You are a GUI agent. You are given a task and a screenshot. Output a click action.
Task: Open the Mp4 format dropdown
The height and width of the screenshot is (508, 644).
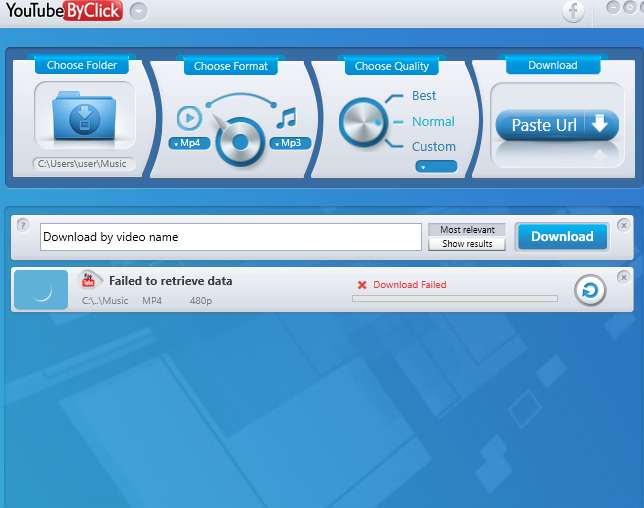189,143
